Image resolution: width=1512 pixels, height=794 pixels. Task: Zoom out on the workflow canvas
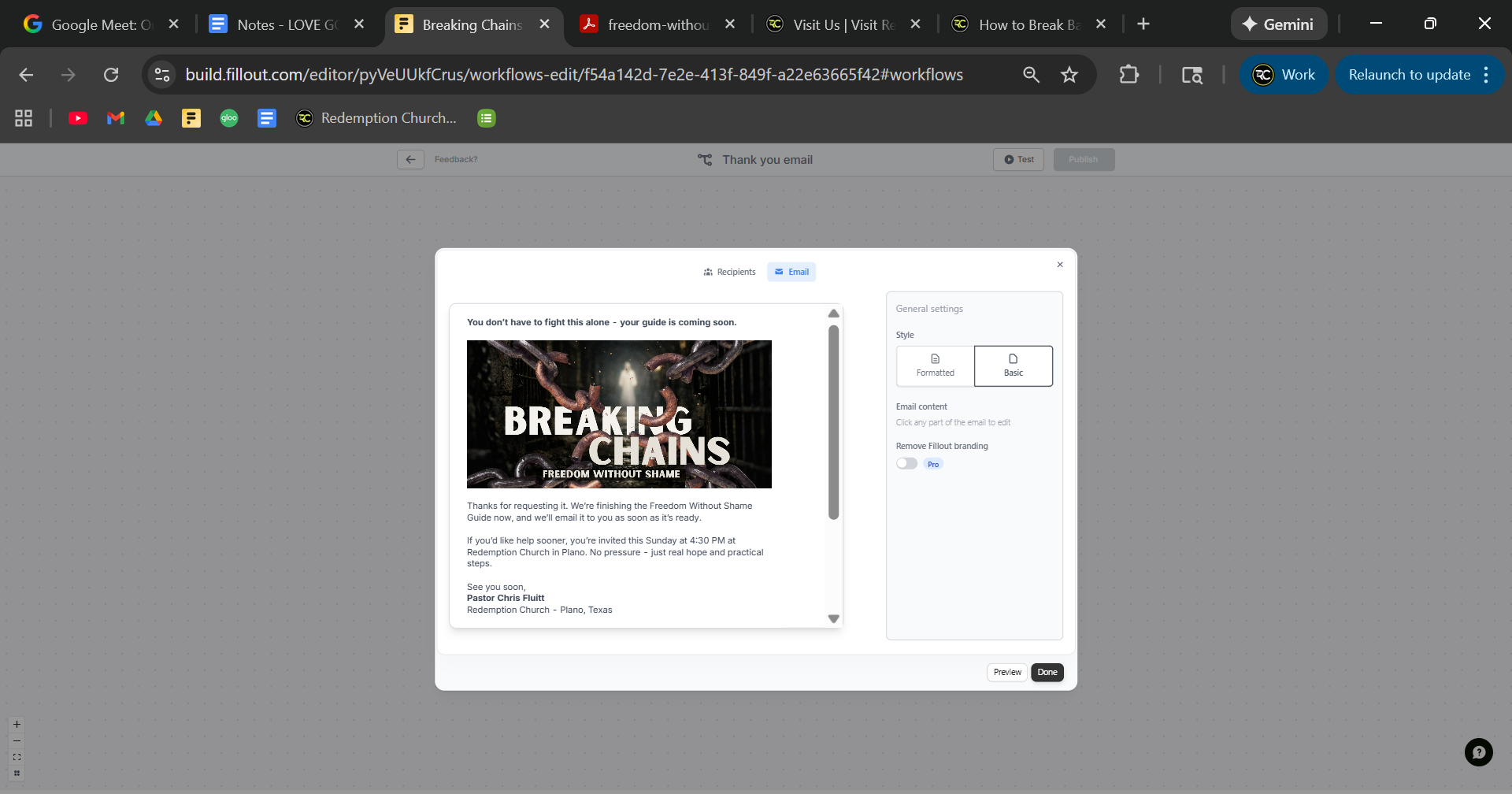tap(17, 741)
